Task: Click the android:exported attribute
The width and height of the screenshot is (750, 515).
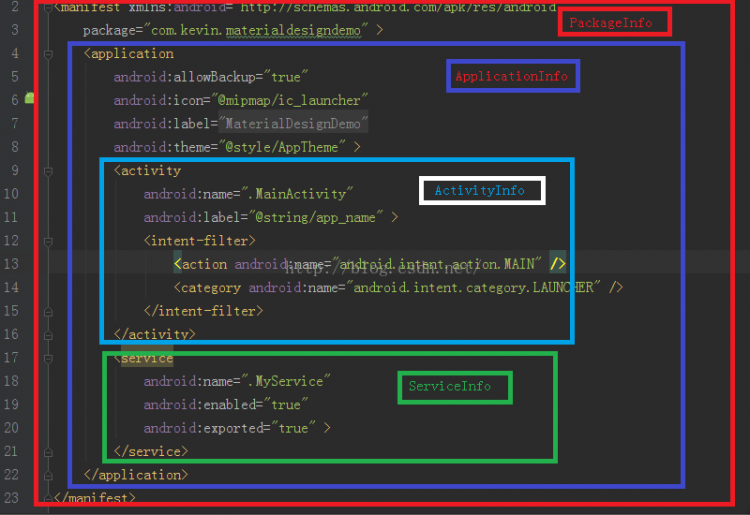Action: pyautogui.click(x=207, y=428)
